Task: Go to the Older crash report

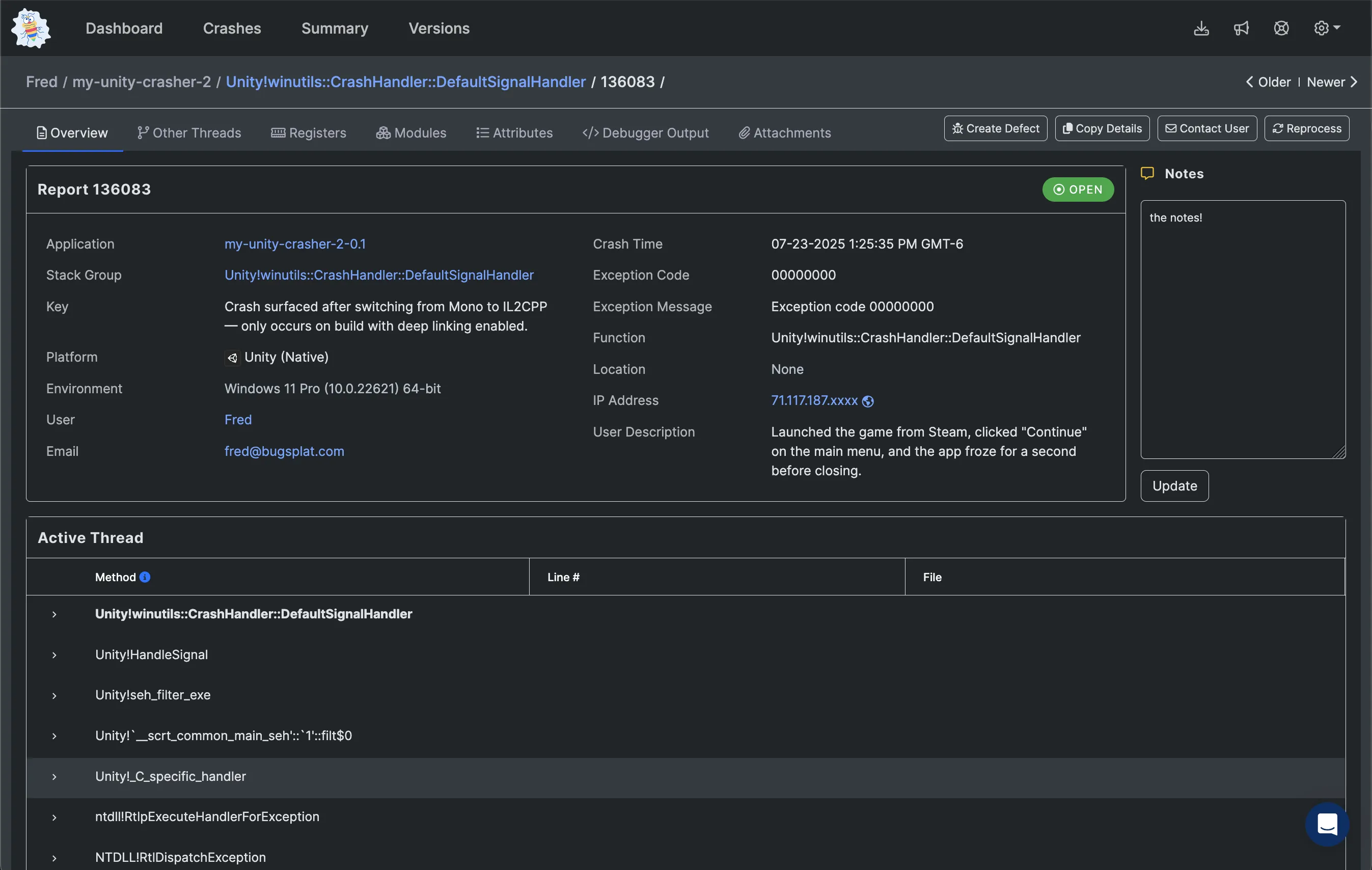Action: [x=1268, y=81]
